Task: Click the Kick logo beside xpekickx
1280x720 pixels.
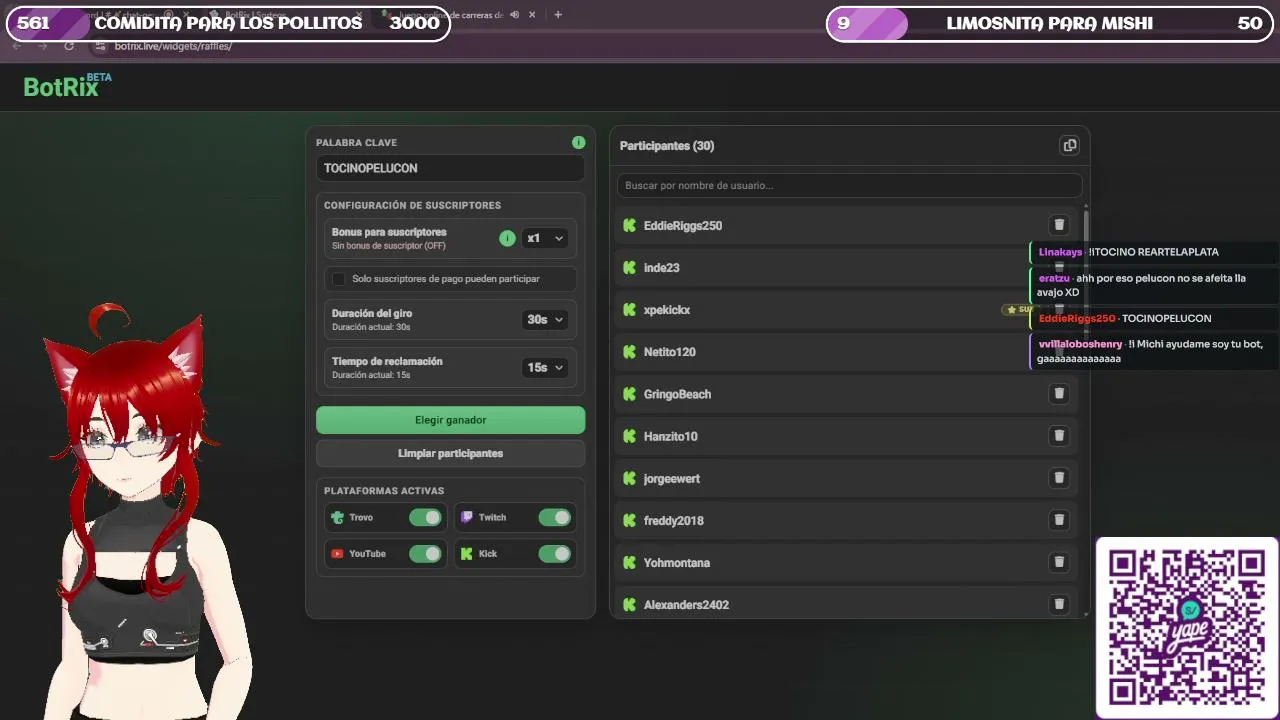Action: [629, 310]
